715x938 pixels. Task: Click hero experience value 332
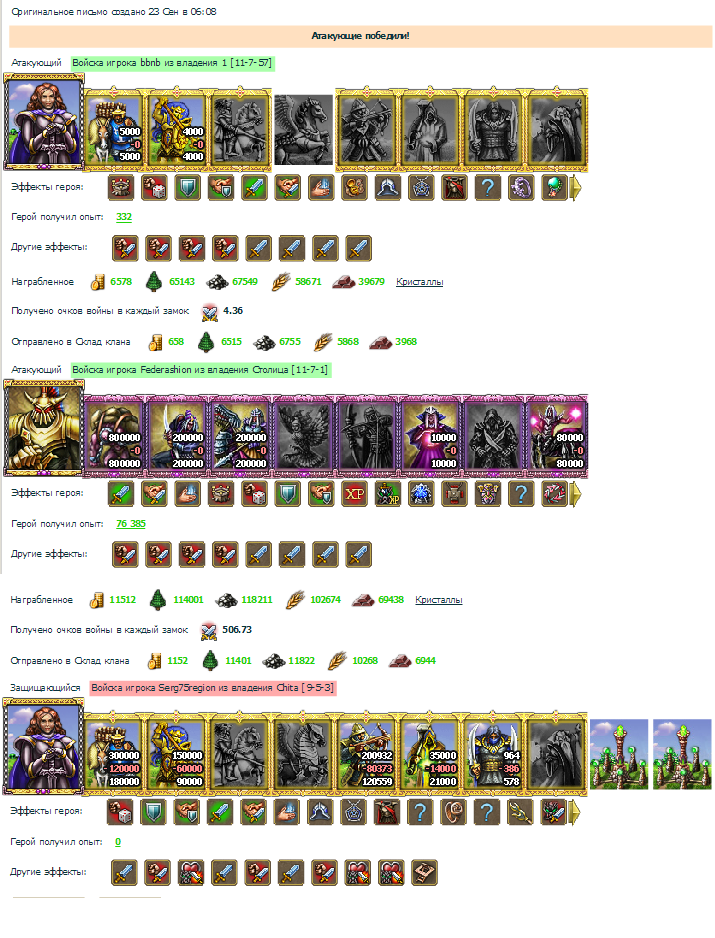(x=124, y=217)
